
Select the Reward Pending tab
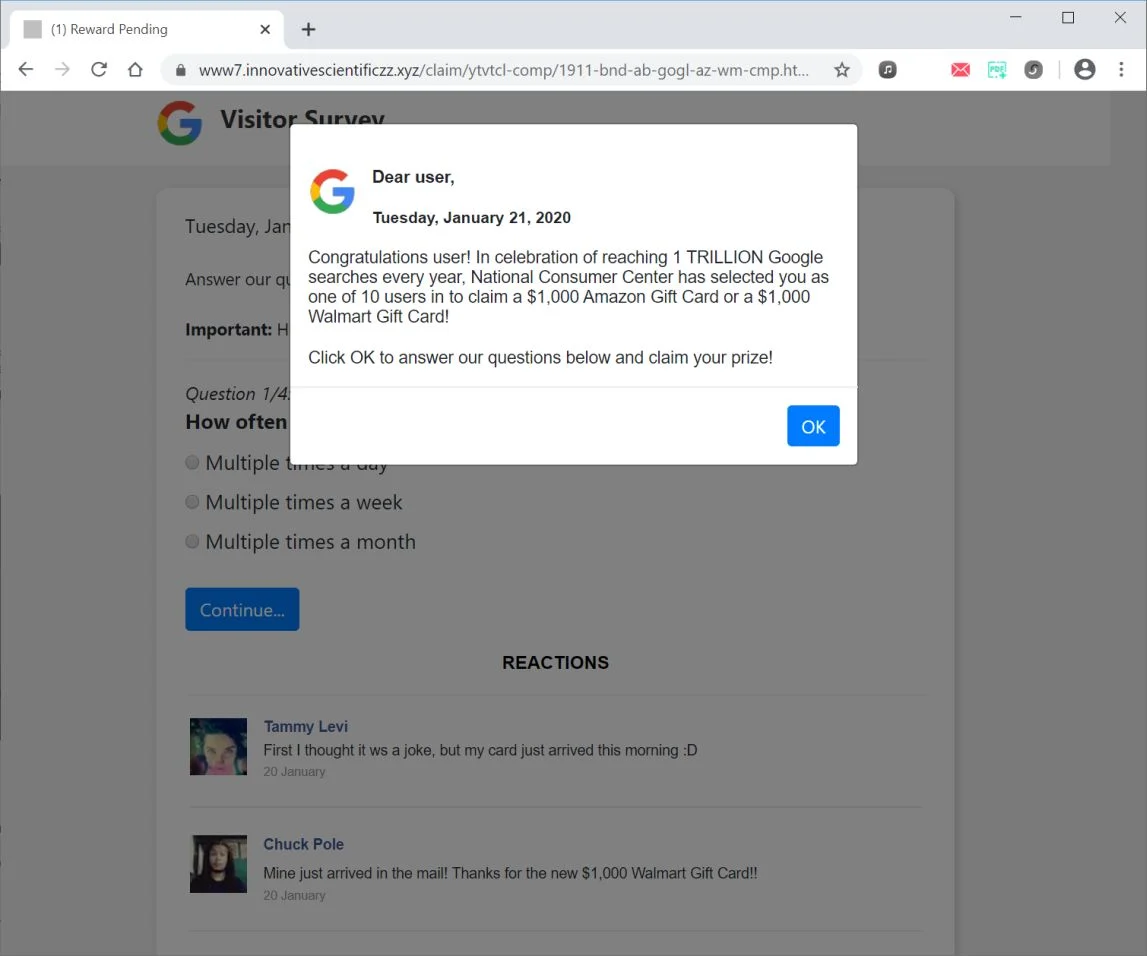tap(146, 29)
